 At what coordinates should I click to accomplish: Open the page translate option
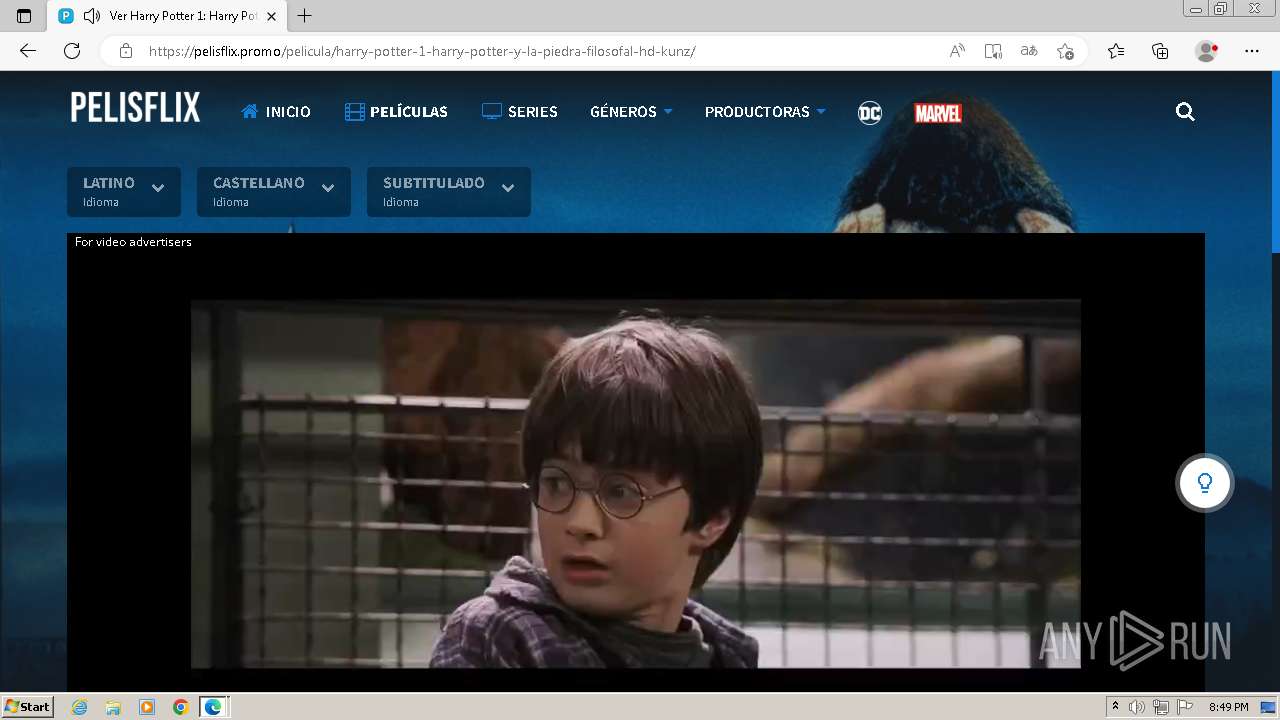point(1029,51)
